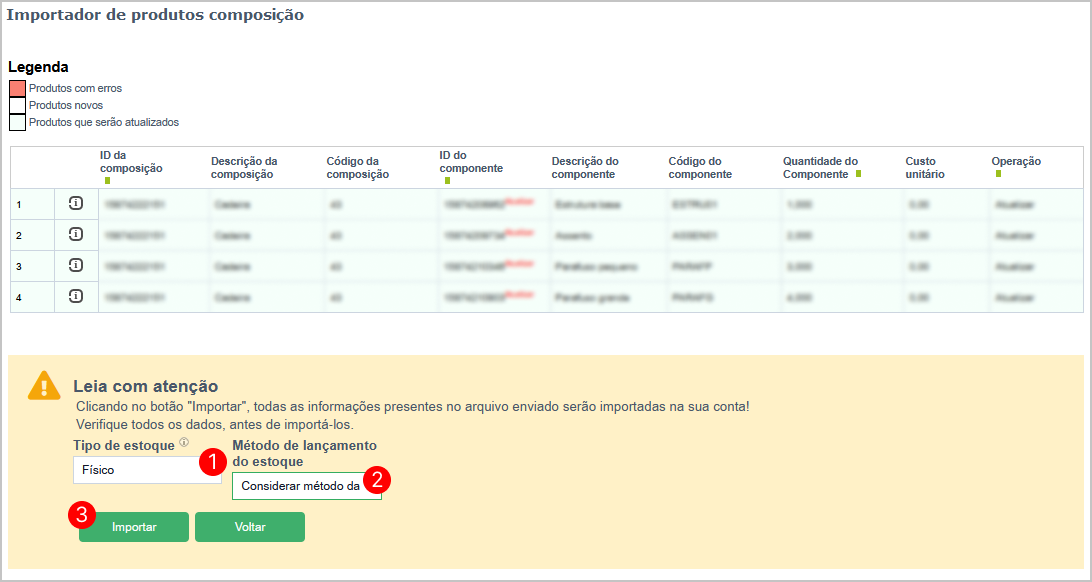Click the red Produtos com erros swatch

(x=17, y=88)
